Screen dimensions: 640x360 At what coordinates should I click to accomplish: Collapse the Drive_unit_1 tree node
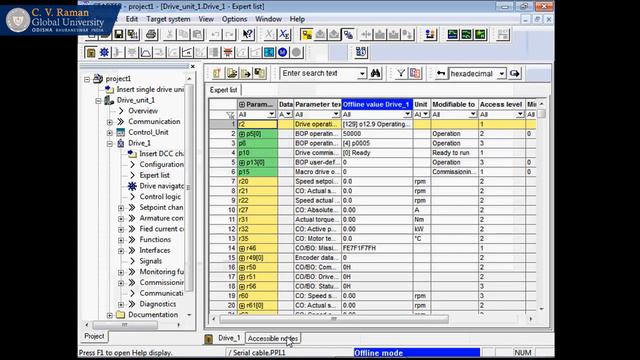(98, 100)
